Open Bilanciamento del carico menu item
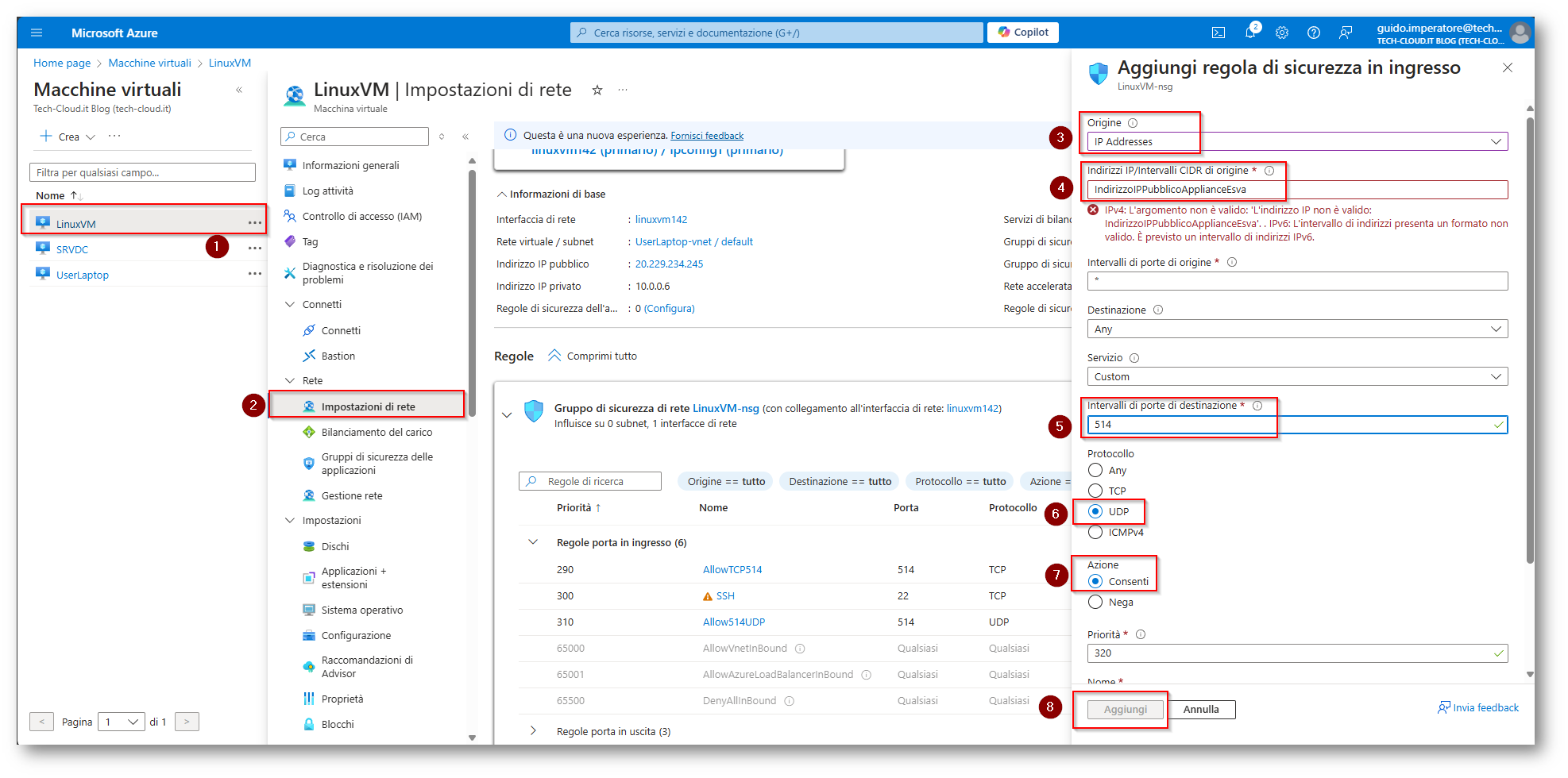1568x778 pixels. (x=377, y=432)
